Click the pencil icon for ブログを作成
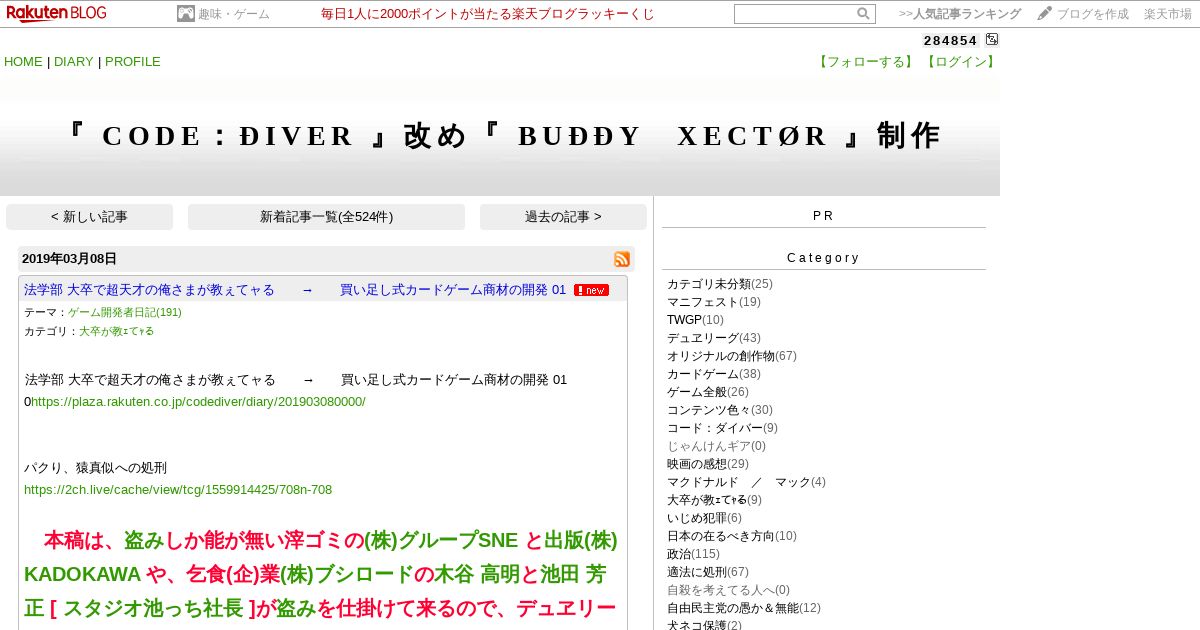Image resolution: width=1200 pixels, height=630 pixels. 1044,14
